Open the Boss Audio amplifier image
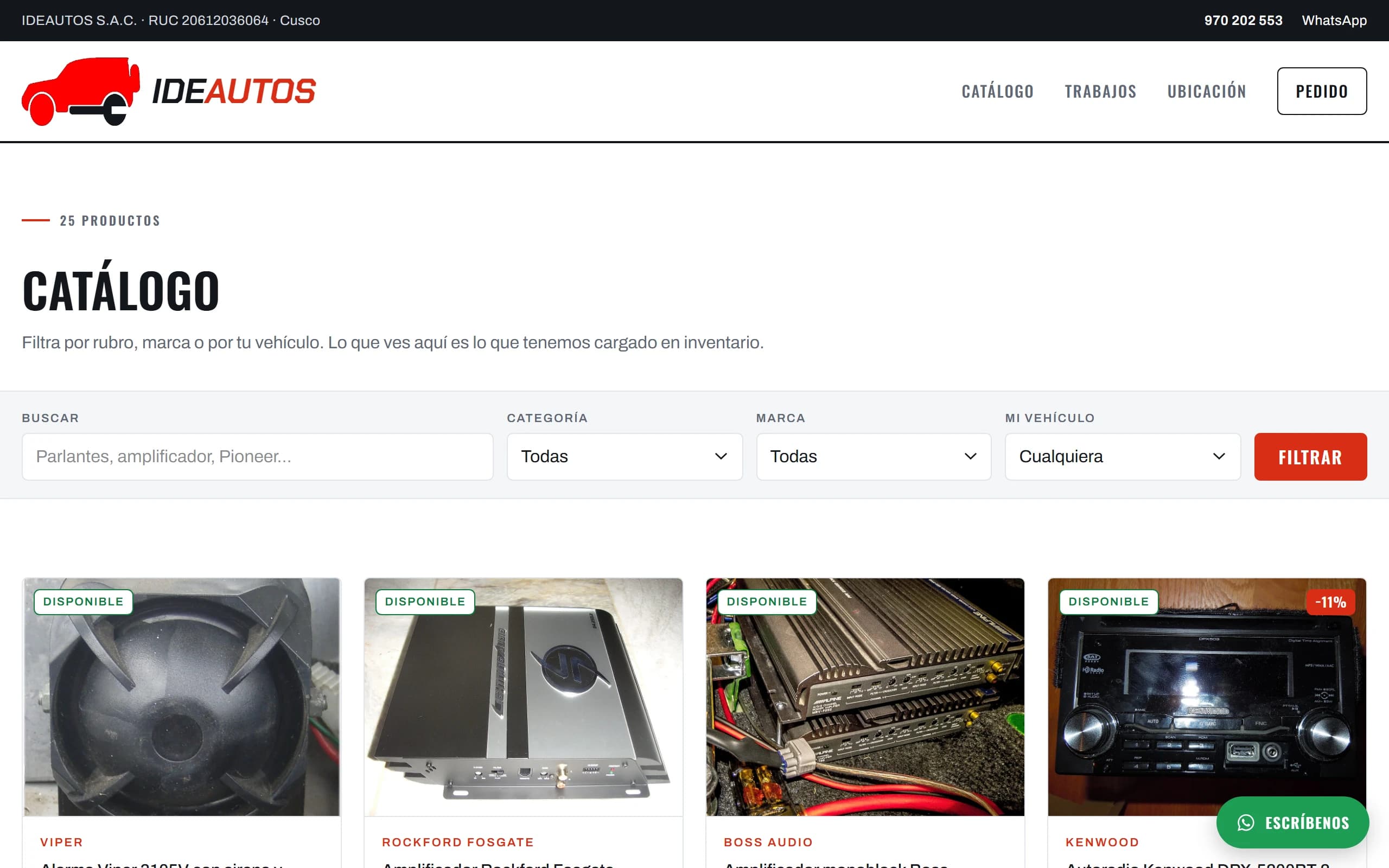This screenshot has height=868, width=1389. click(865, 697)
